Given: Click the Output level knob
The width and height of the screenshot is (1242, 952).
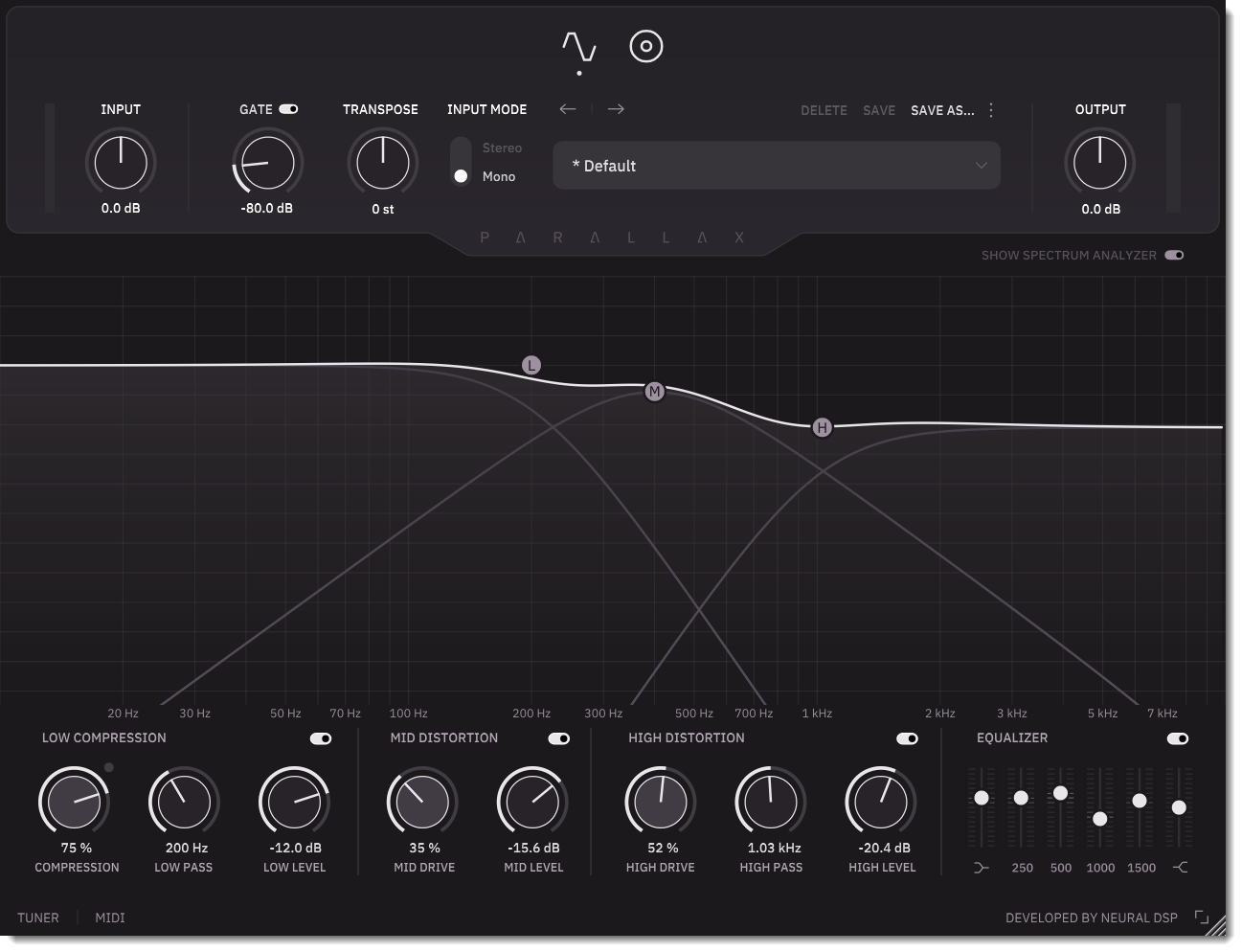Looking at the screenshot, I should click(x=1100, y=163).
